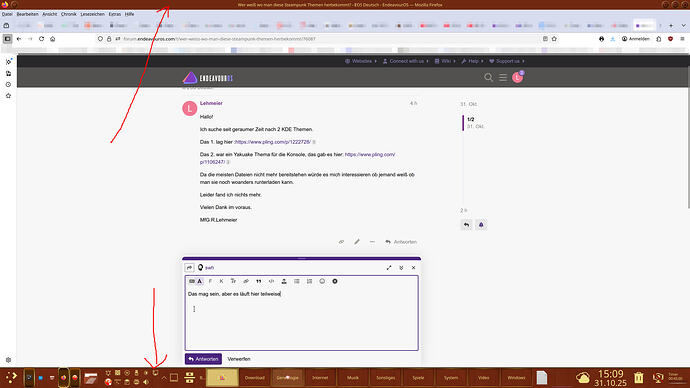
Task: Open the composer options gear menu
Action: click(x=335, y=281)
